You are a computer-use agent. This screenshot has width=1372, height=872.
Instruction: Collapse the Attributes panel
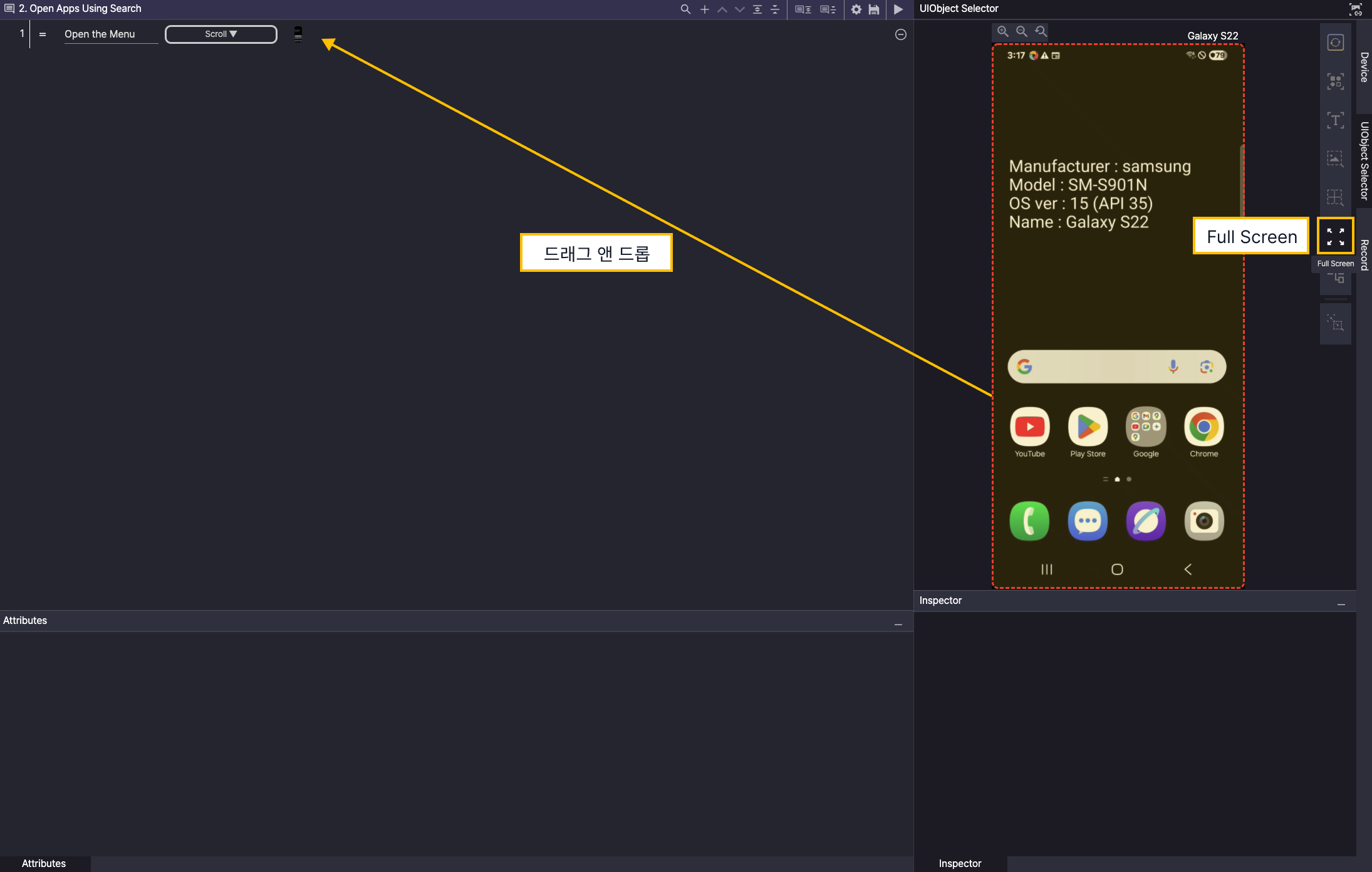(898, 625)
